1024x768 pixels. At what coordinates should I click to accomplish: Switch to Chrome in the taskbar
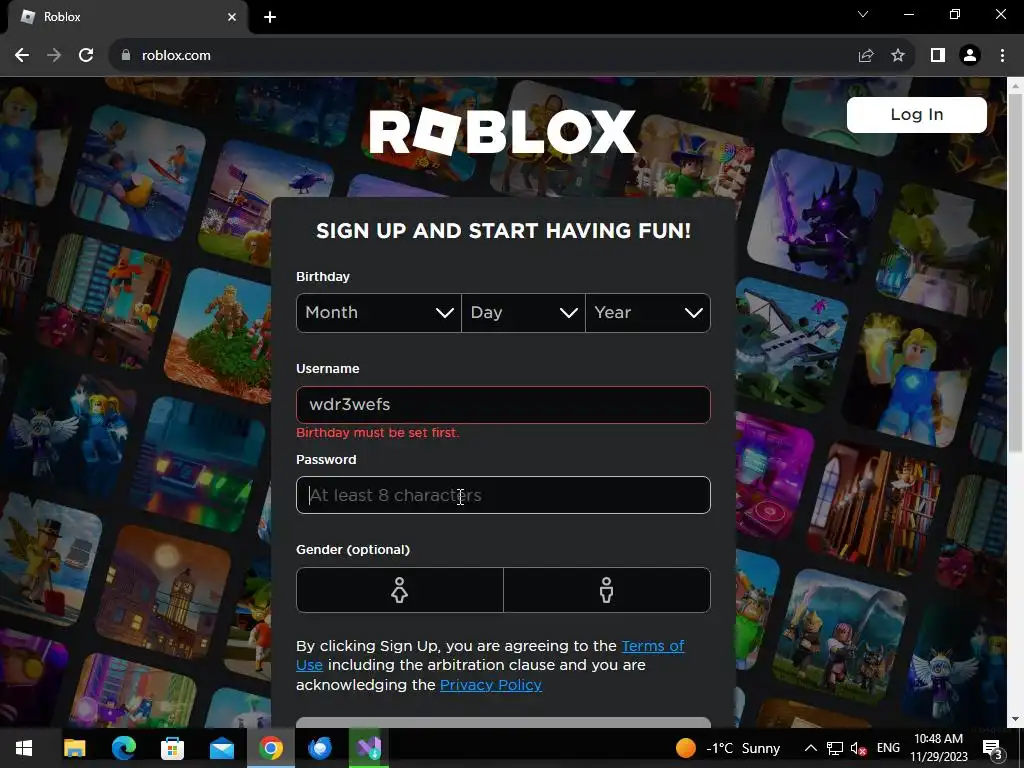coord(271,748)
